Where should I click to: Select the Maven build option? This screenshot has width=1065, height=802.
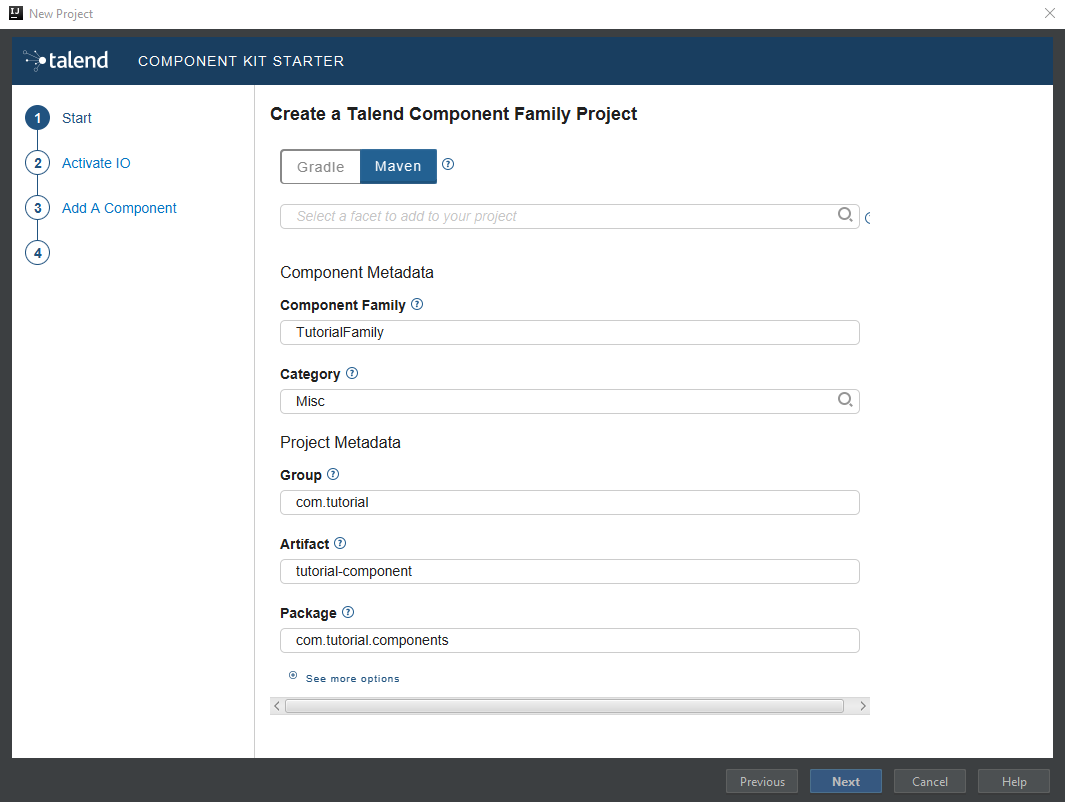[398, 167]
